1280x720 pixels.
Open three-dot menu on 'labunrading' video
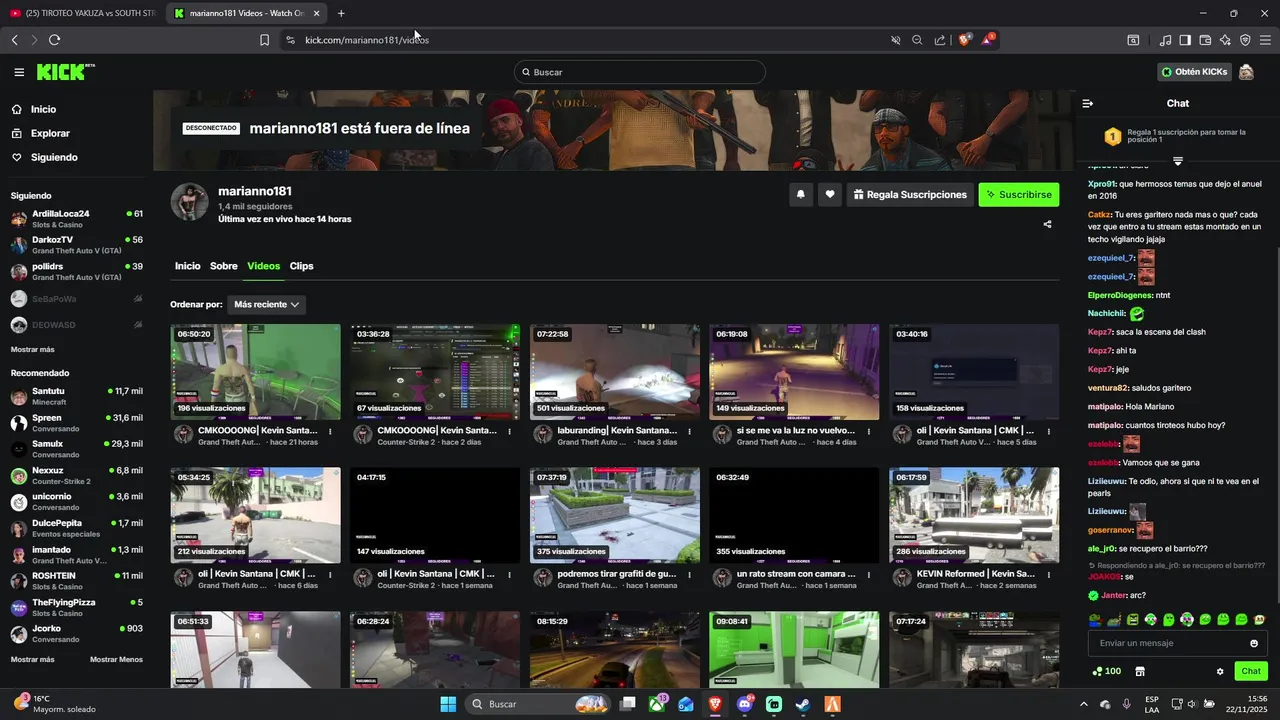(690, 431)
